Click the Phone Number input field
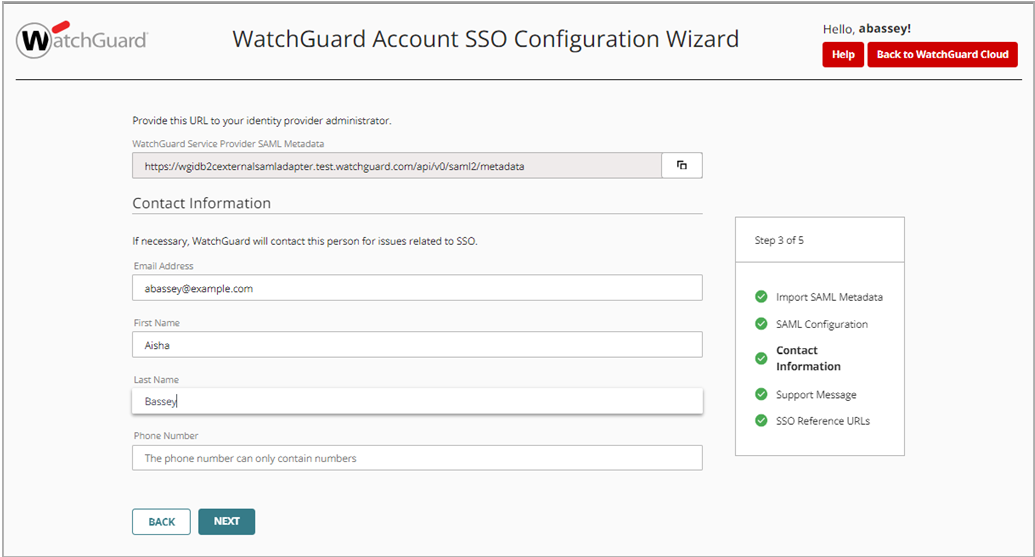Image resolution: width=1035 pixels, height=557 pixels. (x=417, y=458)
